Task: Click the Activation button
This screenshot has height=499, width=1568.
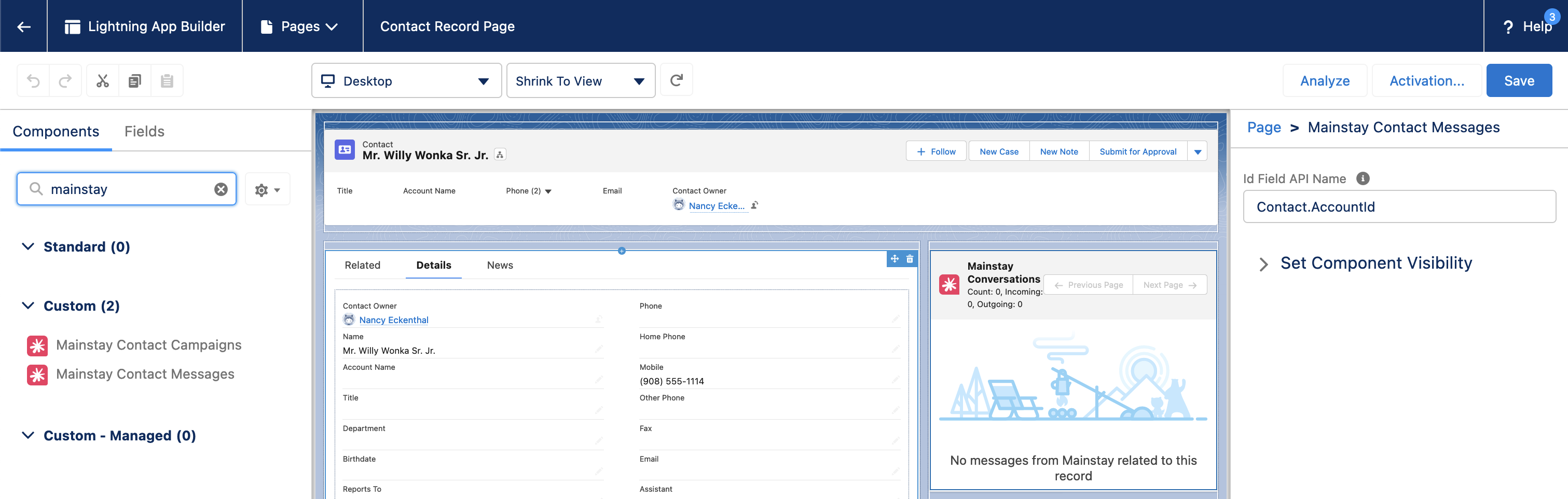Action: coord(1426,80)
